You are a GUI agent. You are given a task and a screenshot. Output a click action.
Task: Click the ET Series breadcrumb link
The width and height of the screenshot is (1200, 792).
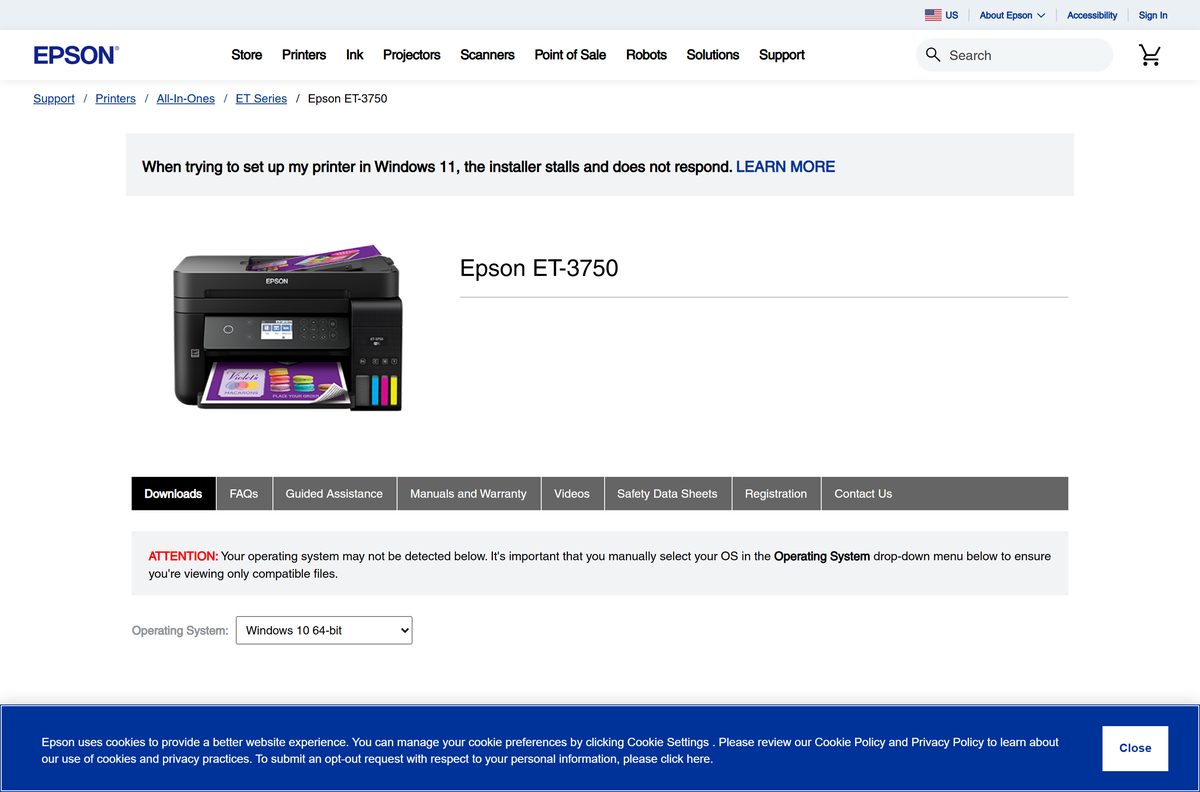click(261, 98)
